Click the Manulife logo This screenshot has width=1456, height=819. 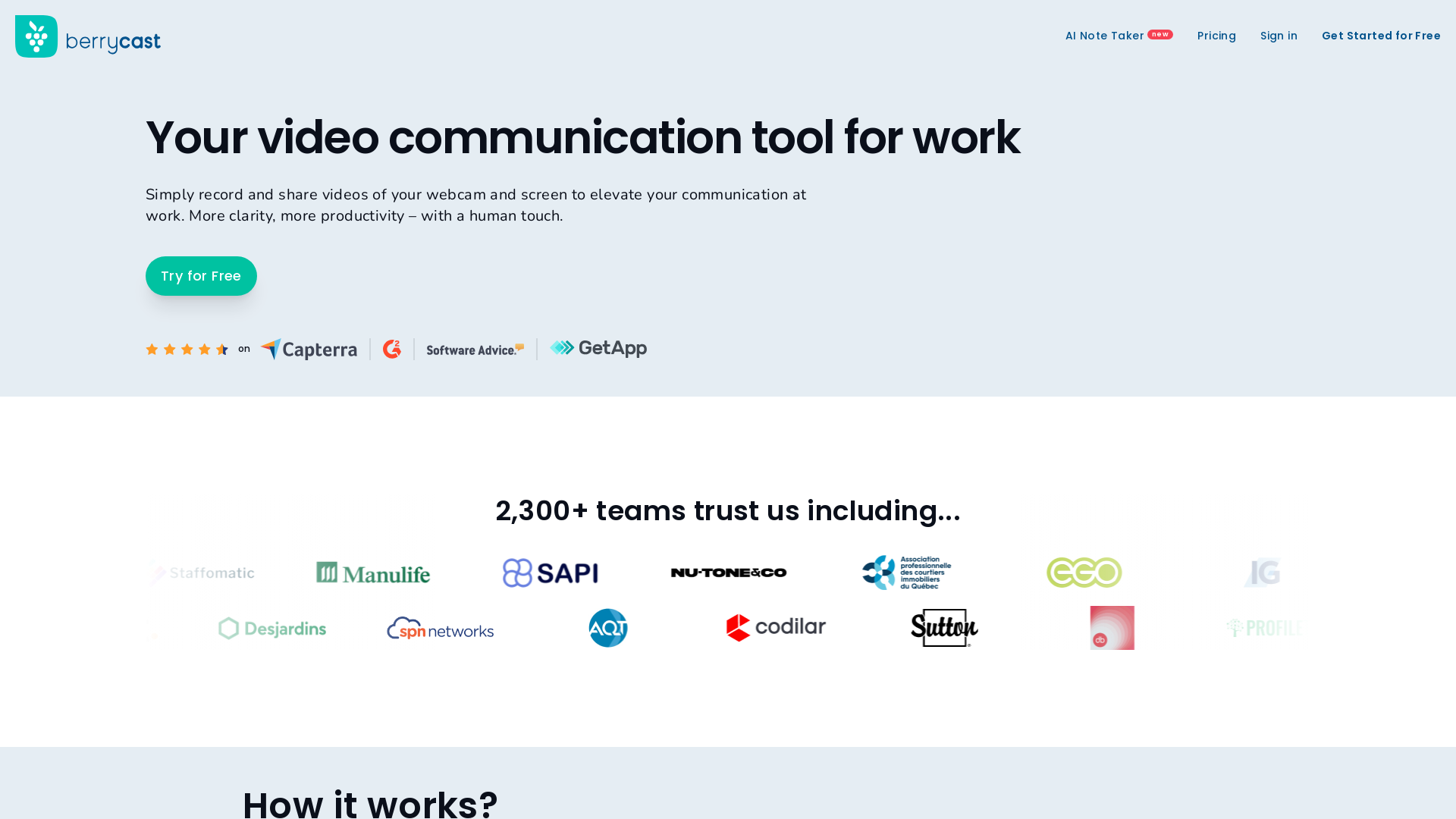pos(373,573)
